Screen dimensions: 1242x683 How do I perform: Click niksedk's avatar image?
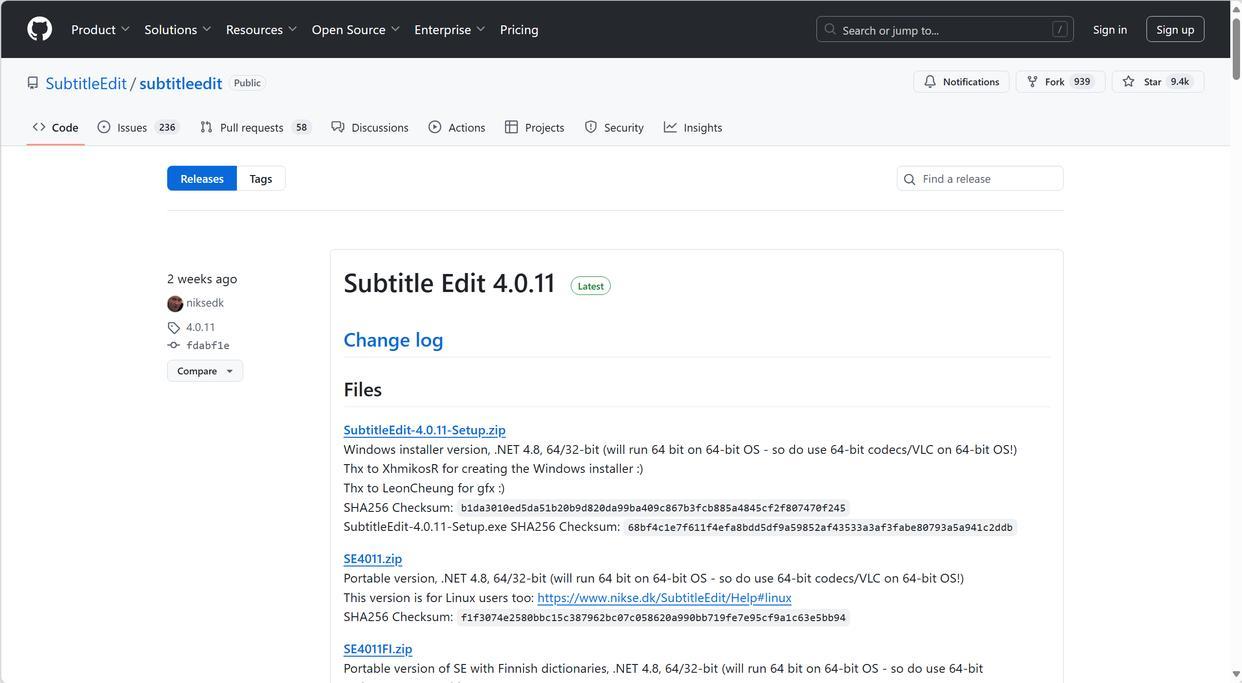click(175, 303)
